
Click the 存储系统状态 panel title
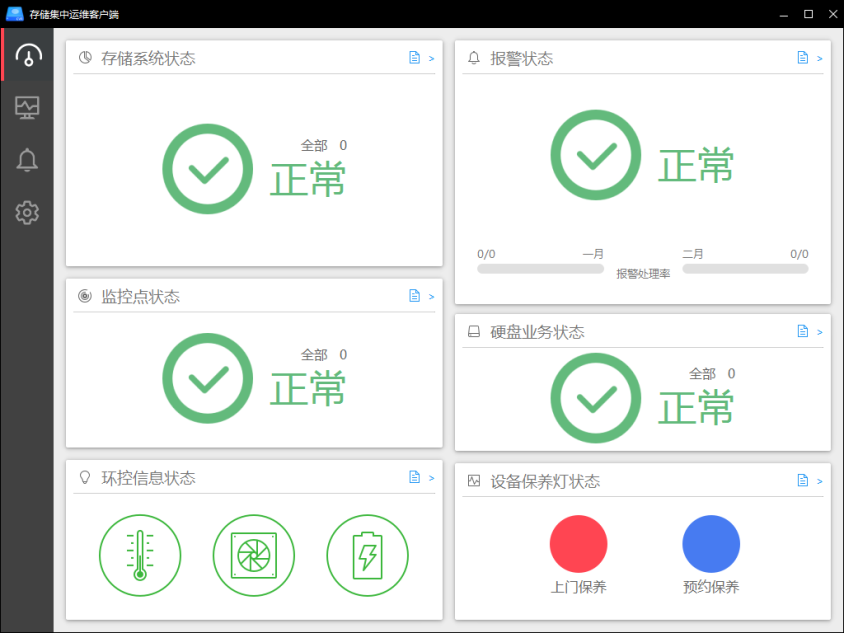(x=148, y=58)
